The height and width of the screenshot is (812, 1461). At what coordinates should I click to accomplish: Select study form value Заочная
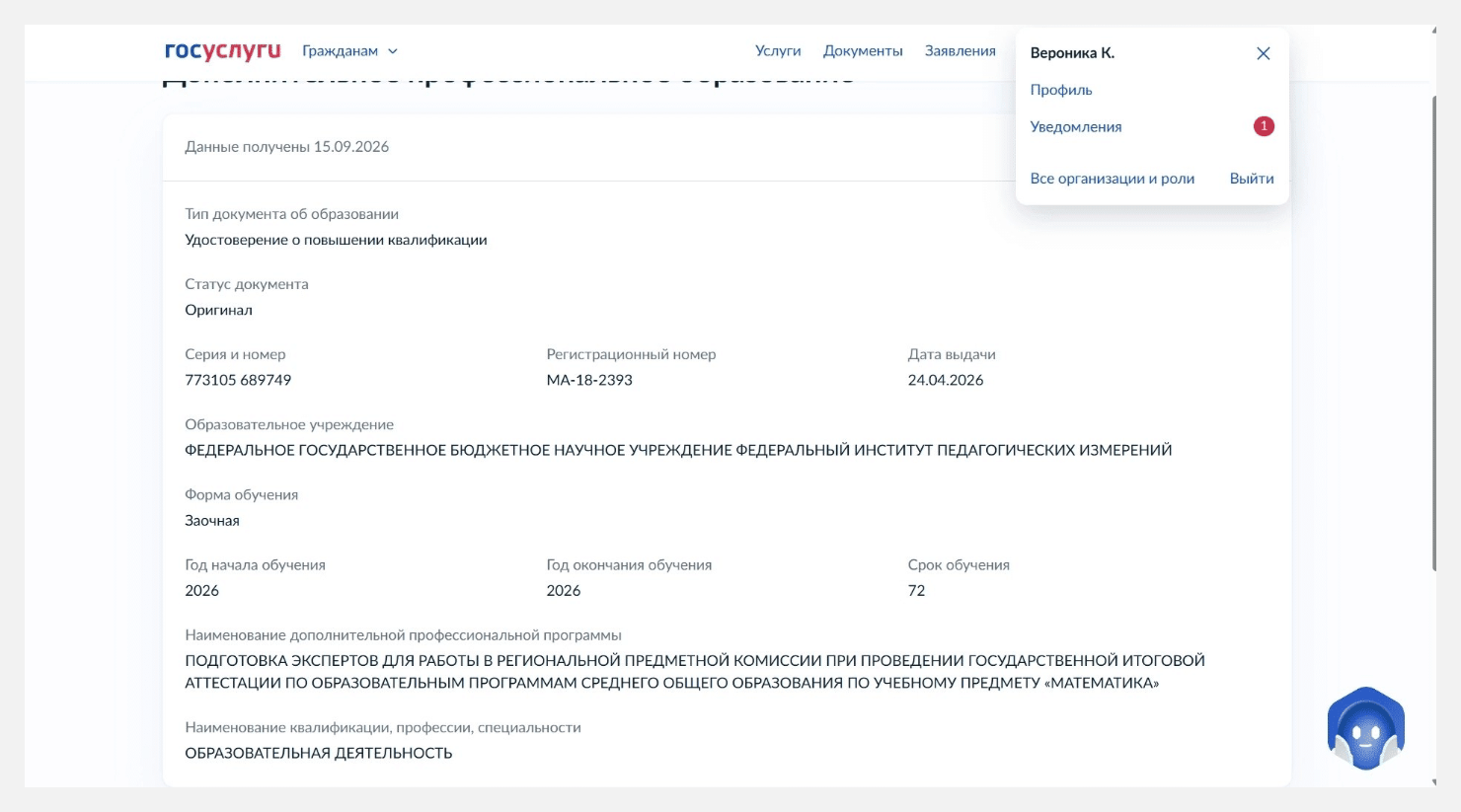[212, 521]
